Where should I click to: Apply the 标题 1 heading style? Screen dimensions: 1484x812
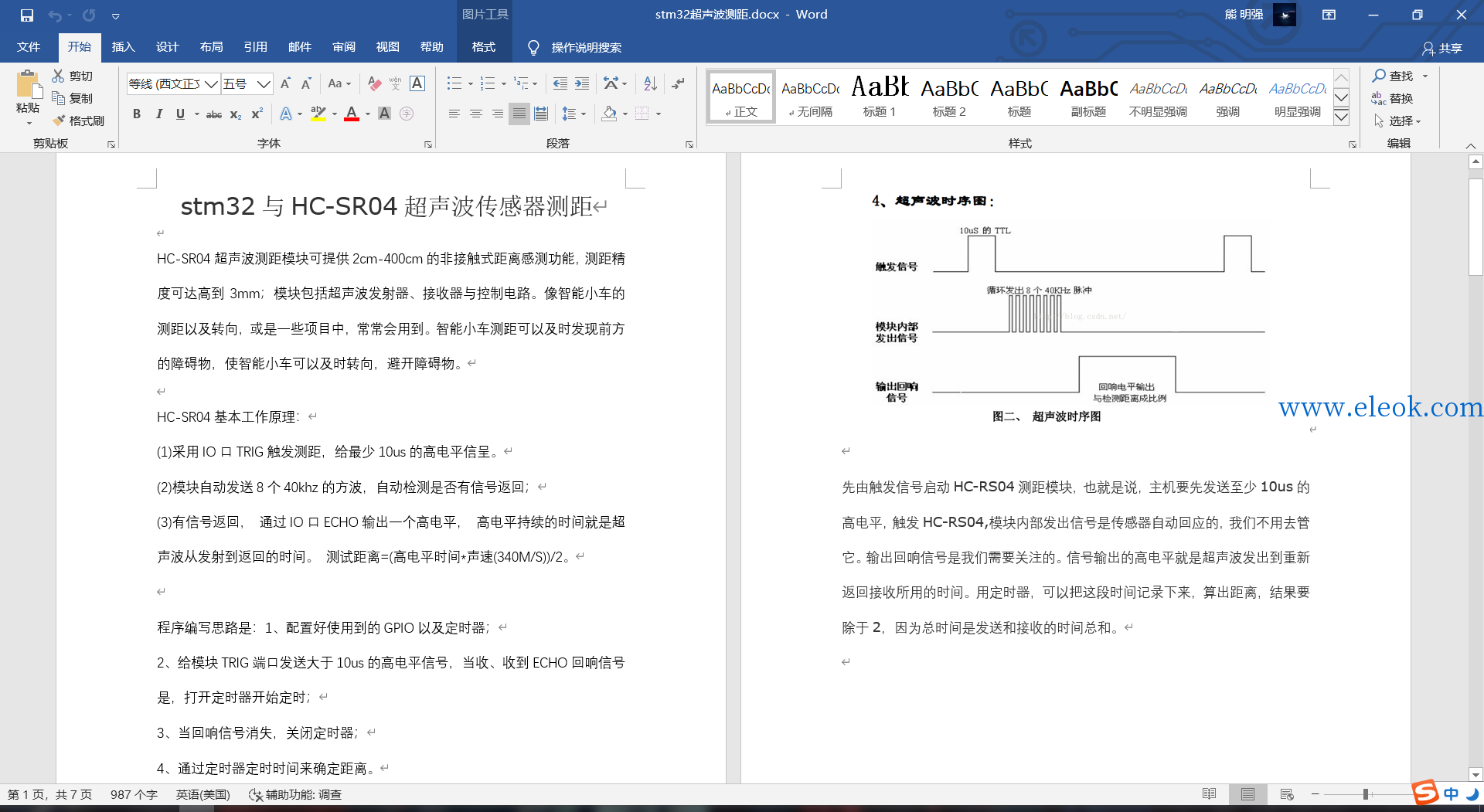coord(880,96)
